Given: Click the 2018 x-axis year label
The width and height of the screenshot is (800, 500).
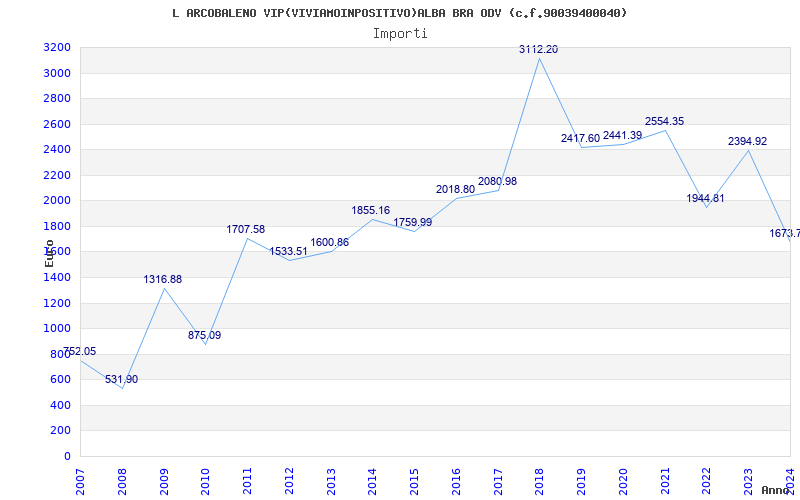Looking at the screenshot, I should tap(539, 482).
